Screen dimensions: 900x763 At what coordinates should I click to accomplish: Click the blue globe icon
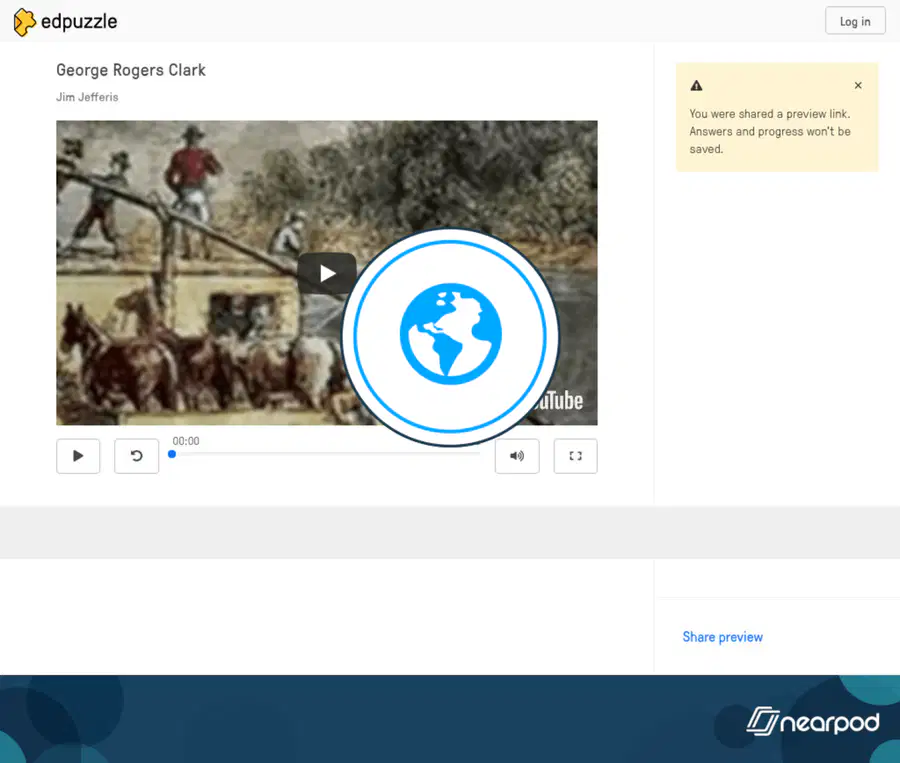coord(451,335)
